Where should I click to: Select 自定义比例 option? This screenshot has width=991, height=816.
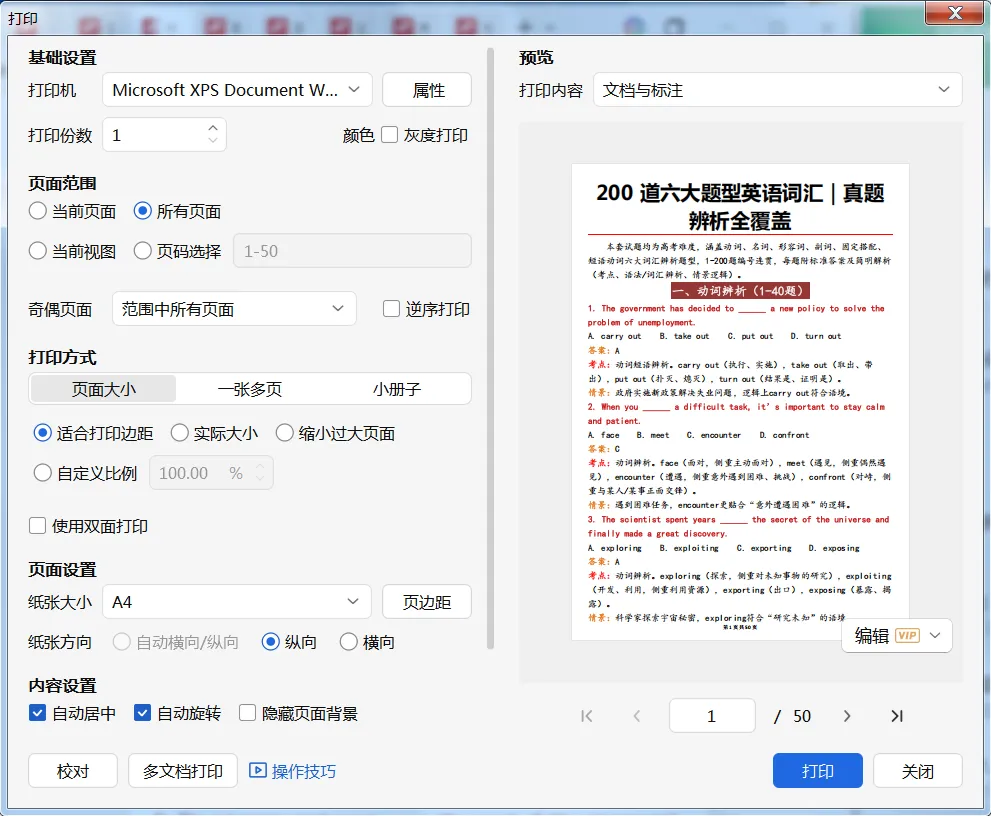[x=42, y=473]
